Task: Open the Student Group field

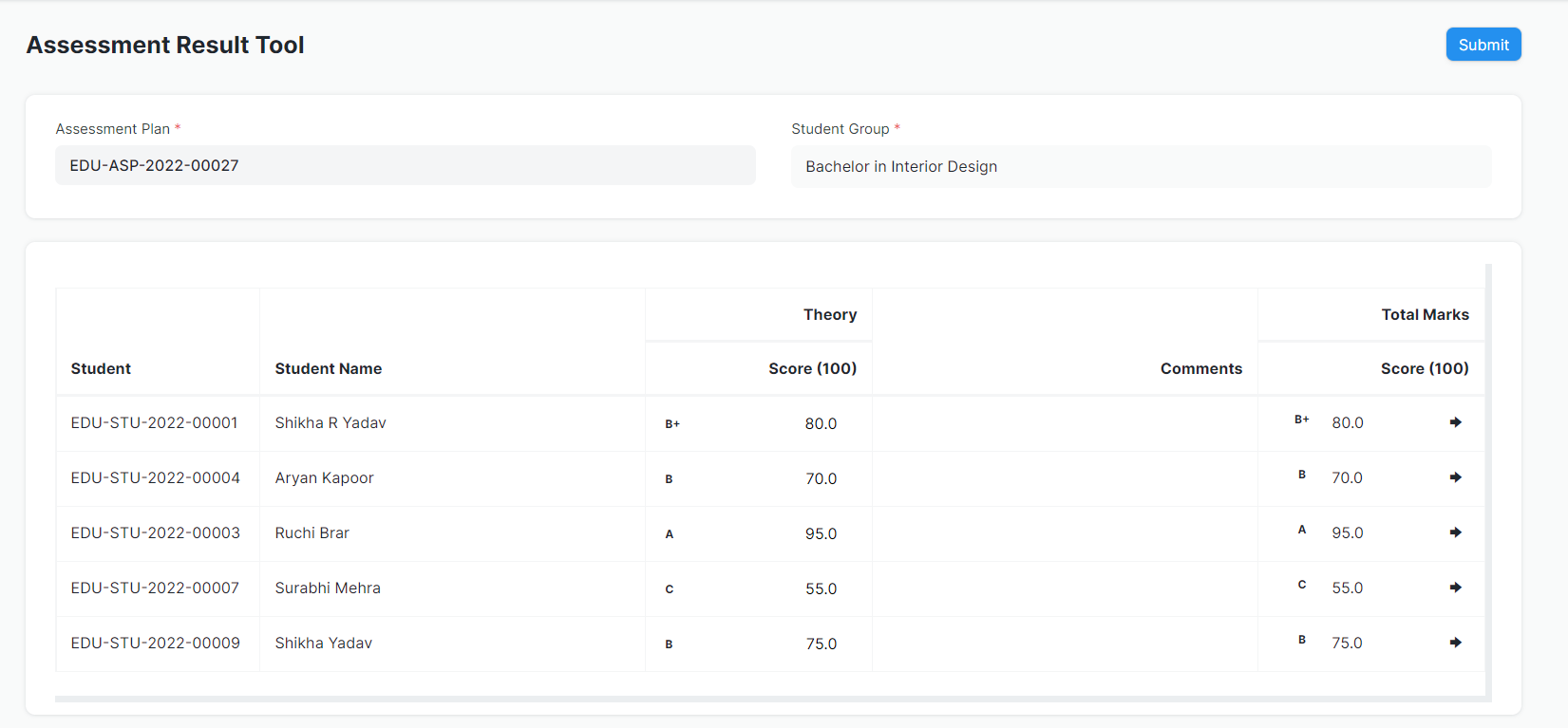Action: coord(1141,166)
